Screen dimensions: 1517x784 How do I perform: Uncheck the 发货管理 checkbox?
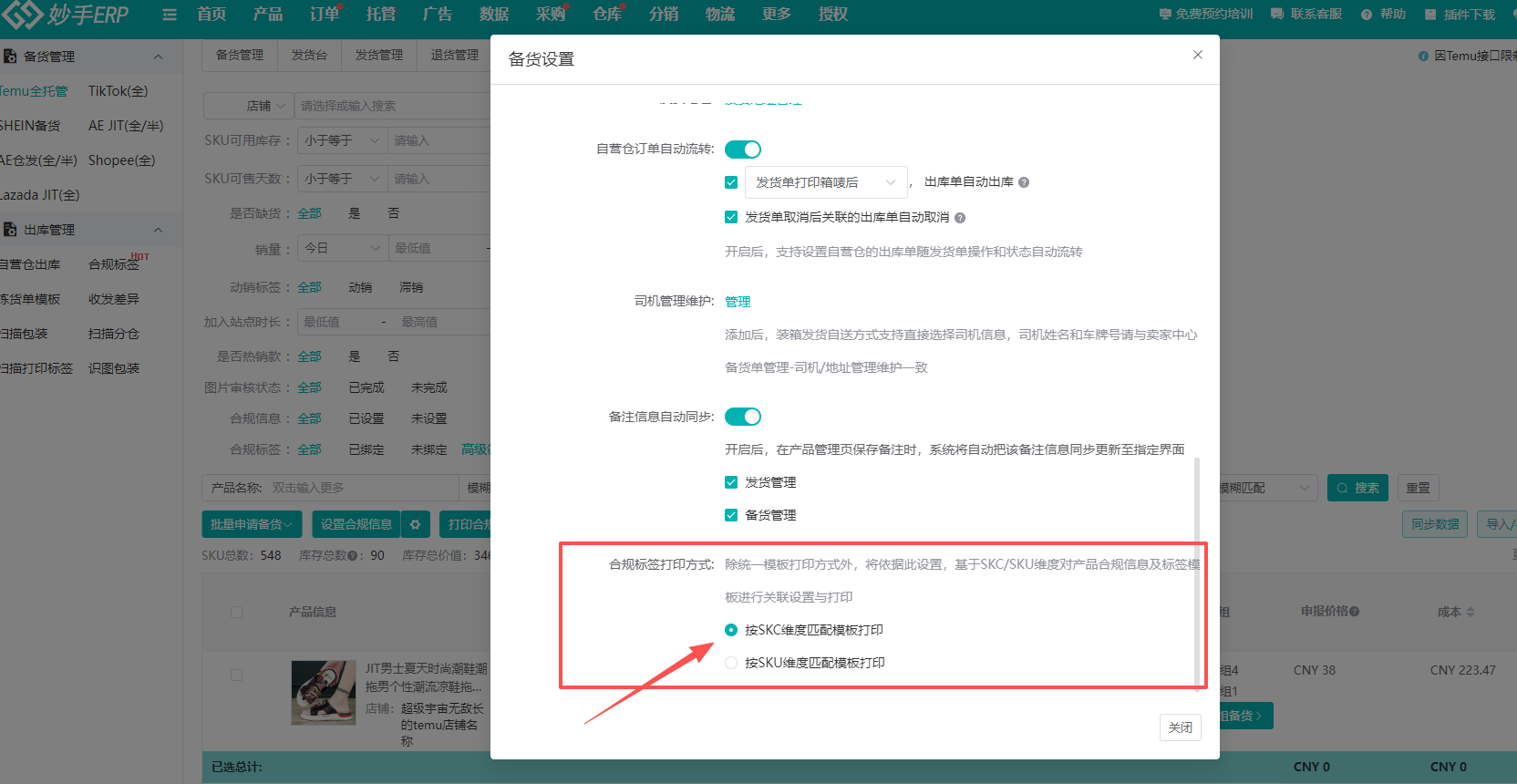pyautogui.click(x=731, y=482)
